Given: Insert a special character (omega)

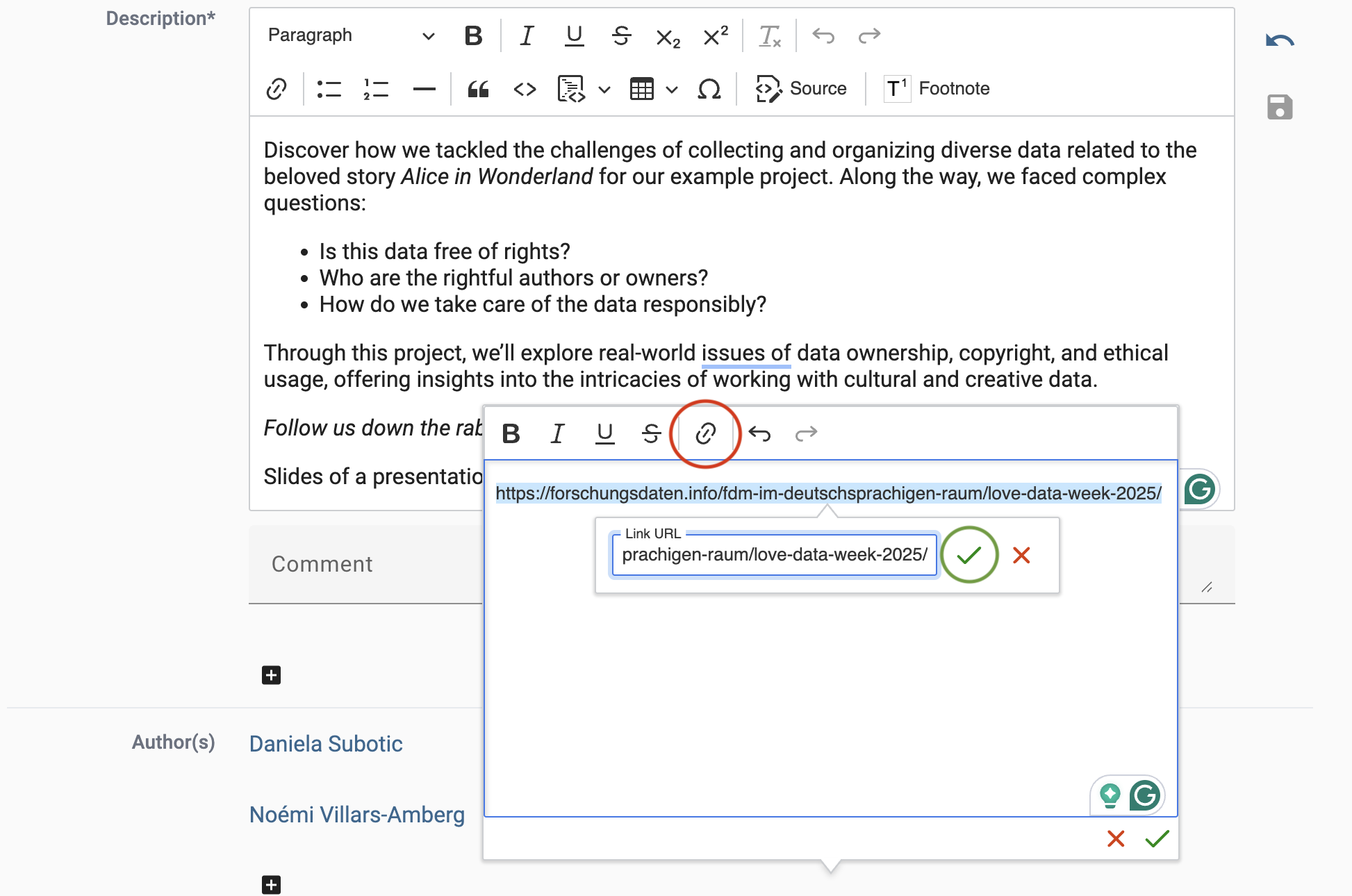Looking at the screenshot, I should pyautogui.click(x=709, y=89).
